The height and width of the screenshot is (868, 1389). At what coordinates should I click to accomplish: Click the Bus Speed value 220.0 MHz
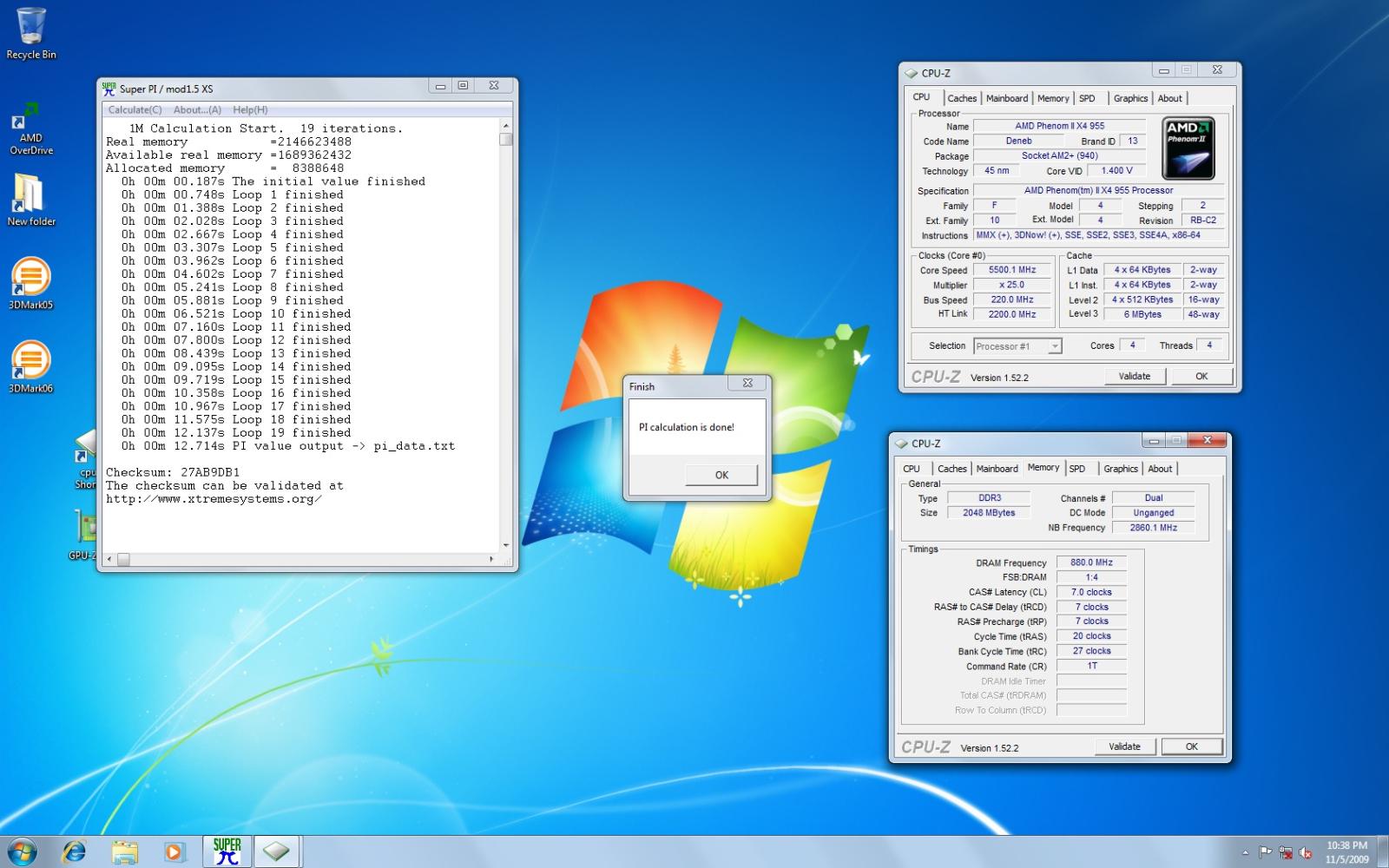click(x=1012, y=299)
